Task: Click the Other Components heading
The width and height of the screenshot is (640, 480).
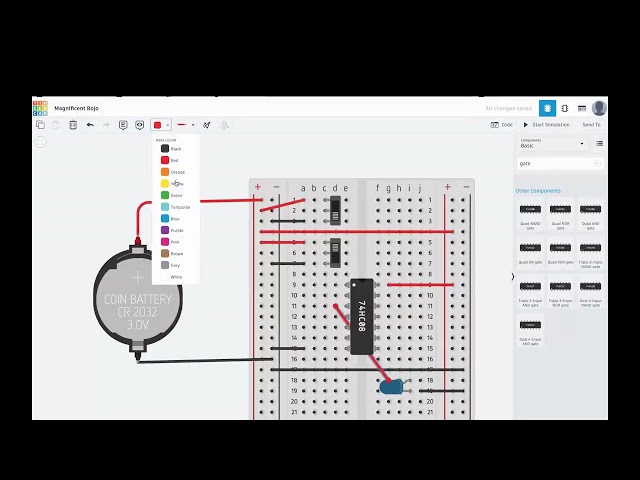Action: tap(538, 191)
